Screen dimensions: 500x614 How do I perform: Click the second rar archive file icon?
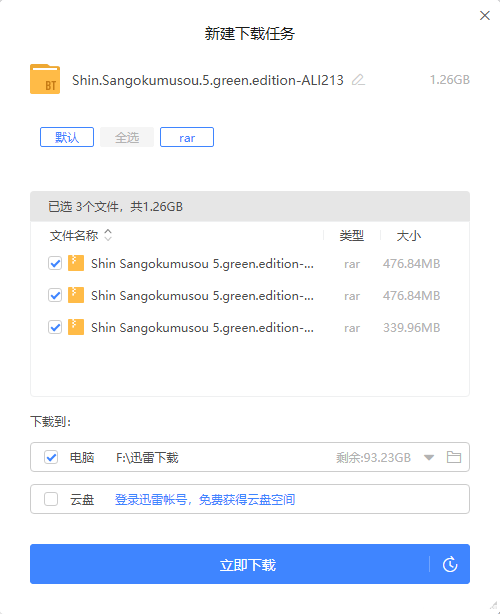pos(76,295)
